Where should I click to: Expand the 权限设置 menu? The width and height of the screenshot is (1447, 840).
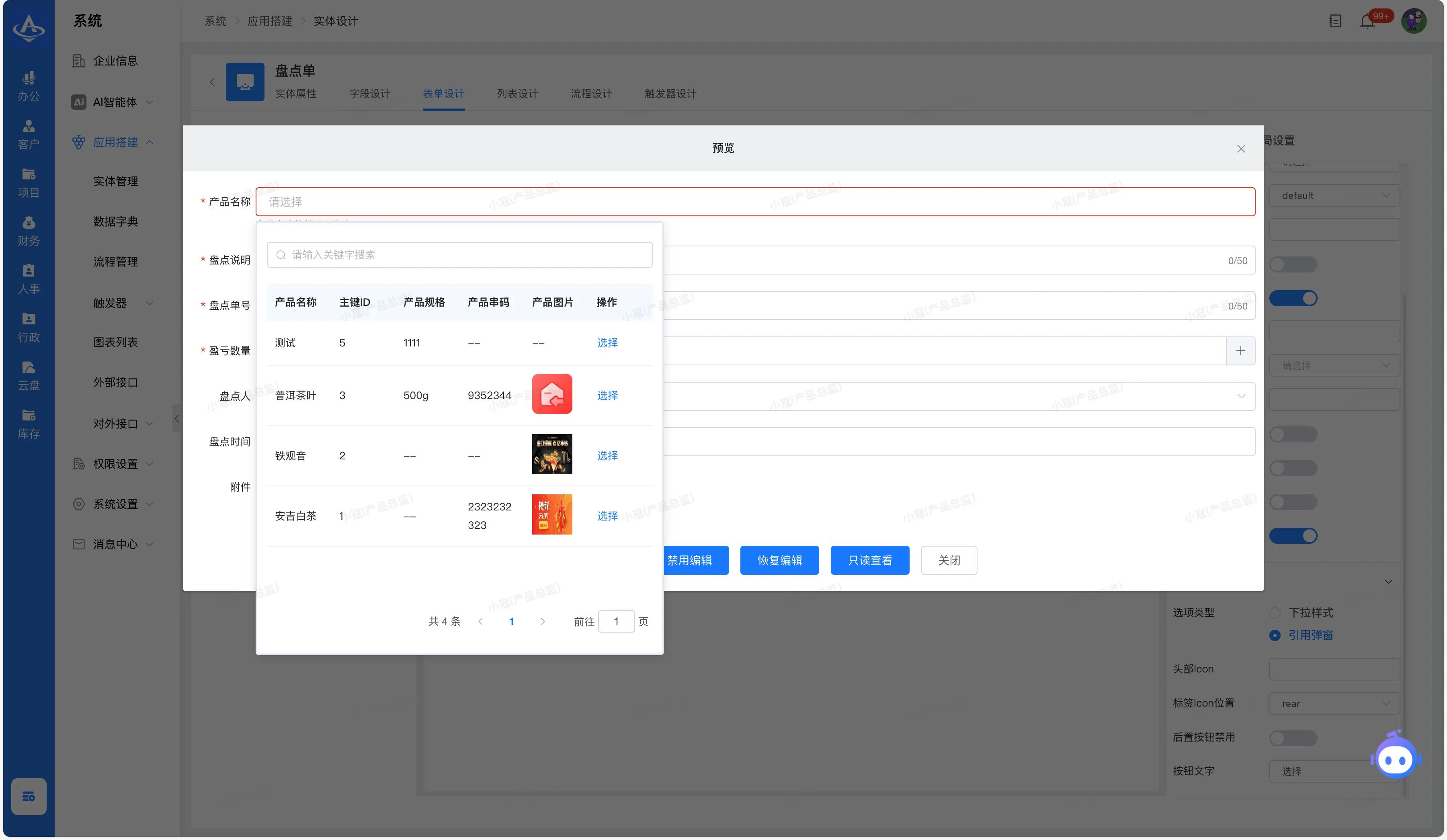tap(115, 464)
